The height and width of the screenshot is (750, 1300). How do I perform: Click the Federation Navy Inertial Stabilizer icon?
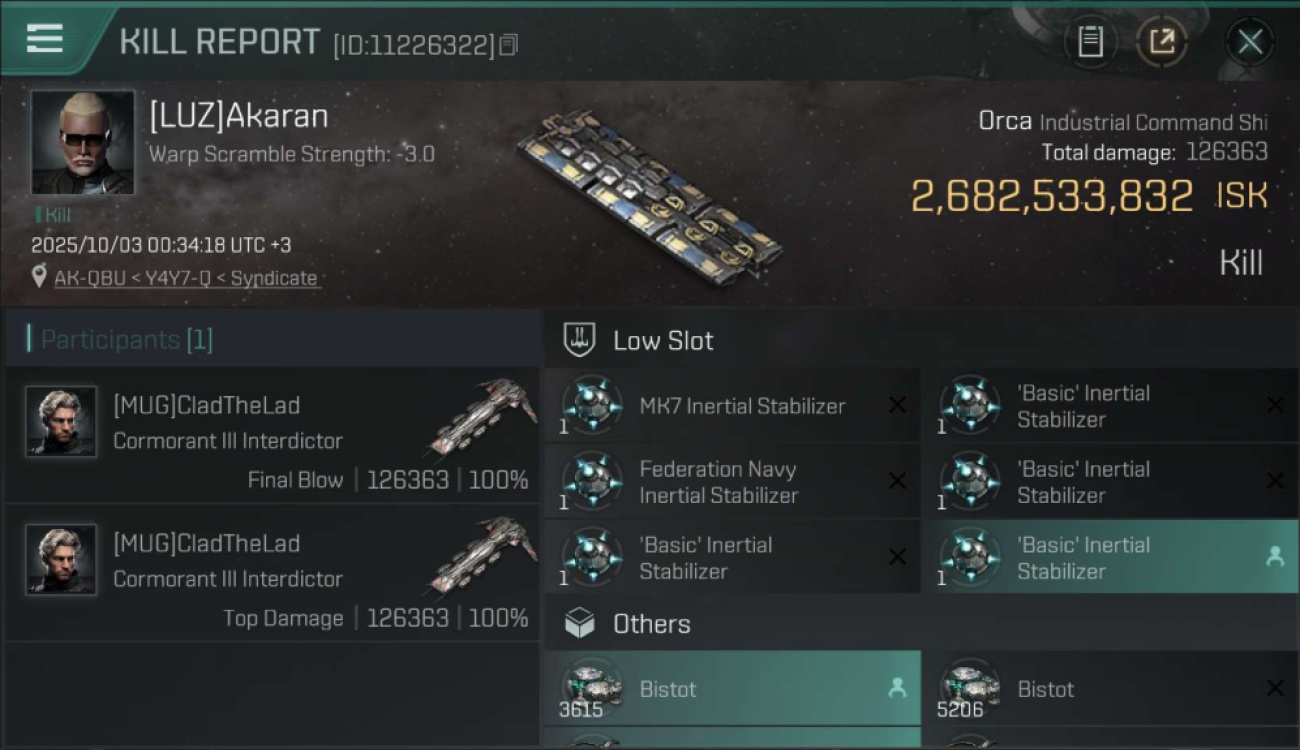pos(592,481)
